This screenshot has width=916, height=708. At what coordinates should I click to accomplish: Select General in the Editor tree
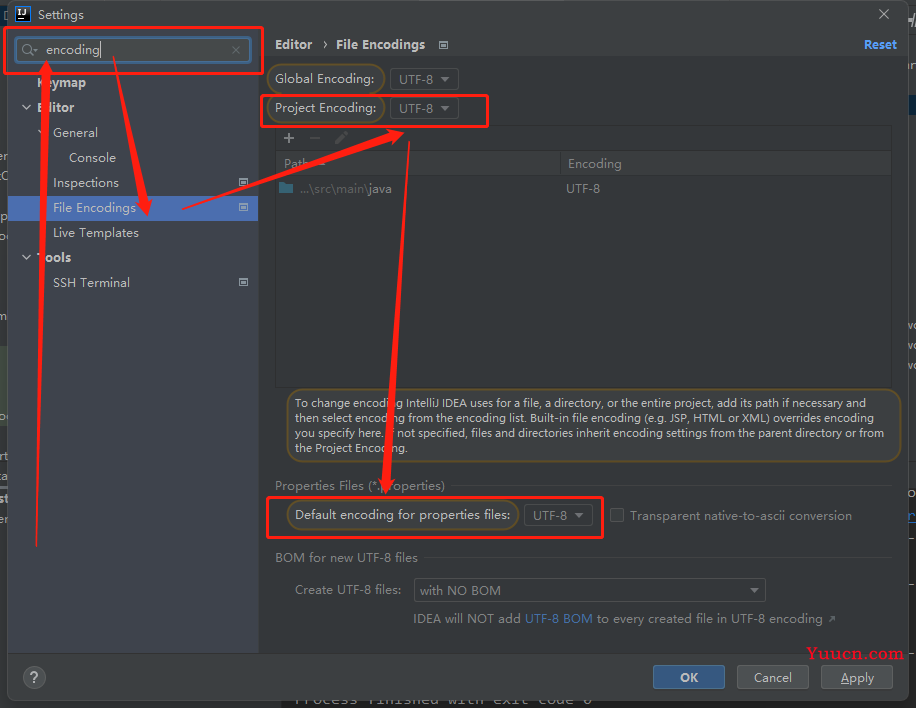pos(75,133)
